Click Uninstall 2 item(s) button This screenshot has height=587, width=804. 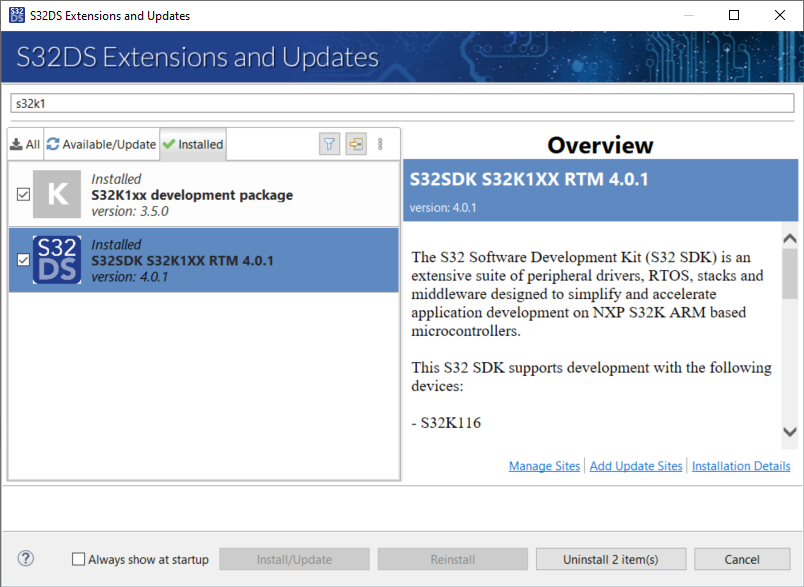(x=610, y=559)
